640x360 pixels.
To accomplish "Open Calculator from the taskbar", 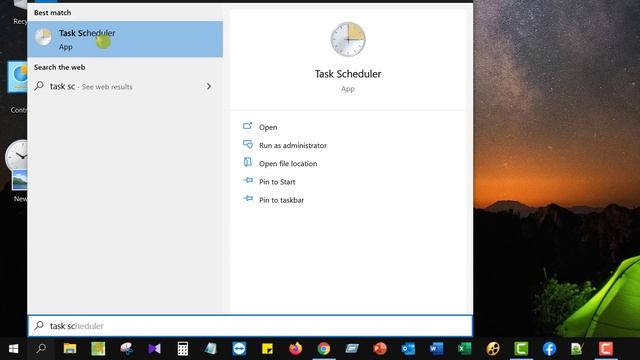I will [x=182, y=349].
